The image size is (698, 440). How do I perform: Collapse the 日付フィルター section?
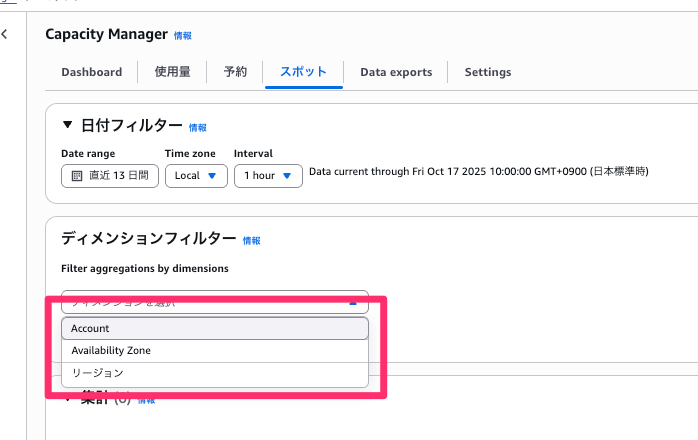[68, 126]
